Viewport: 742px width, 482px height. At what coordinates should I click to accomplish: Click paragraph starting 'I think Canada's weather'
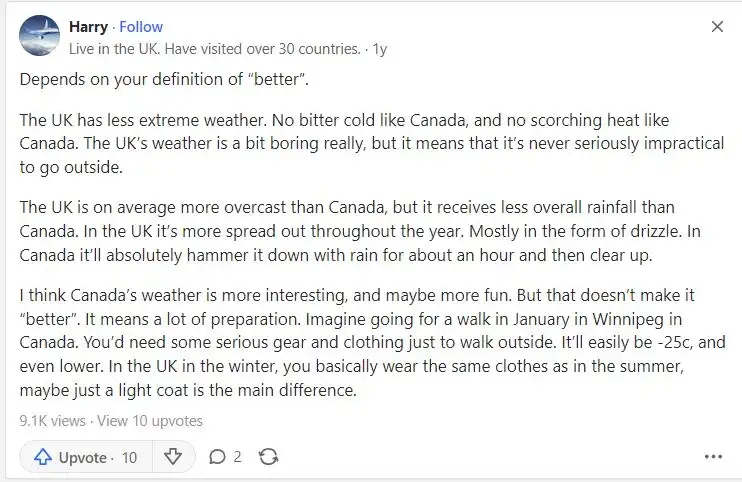click(372, 342)
